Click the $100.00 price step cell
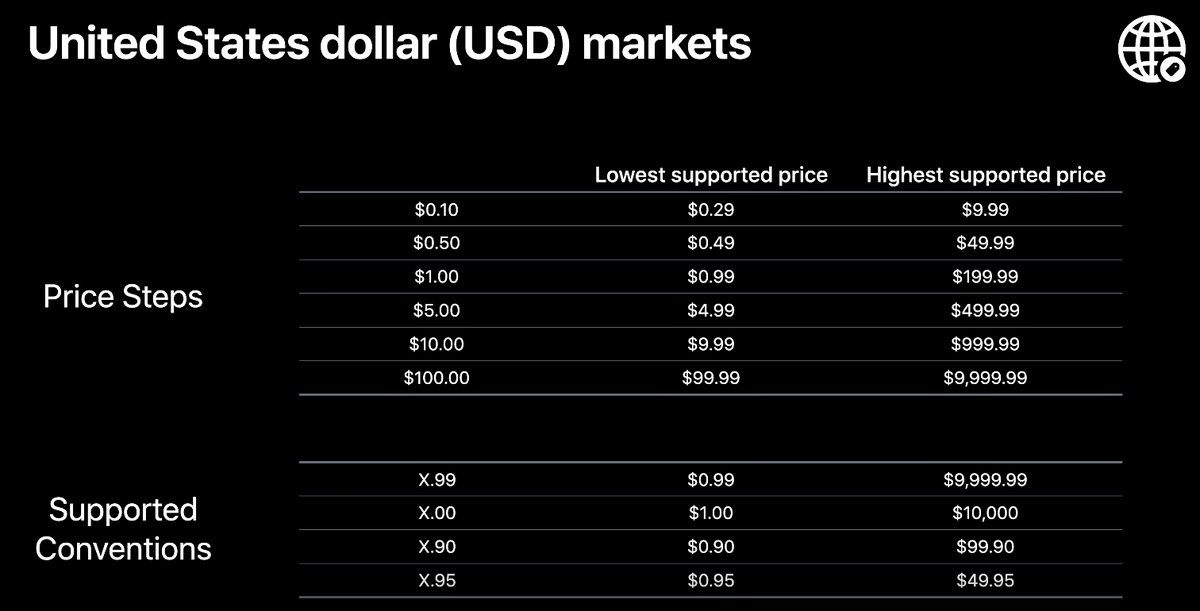The width and height of the screenshot is (1200, 611). (x=437, y=378)
